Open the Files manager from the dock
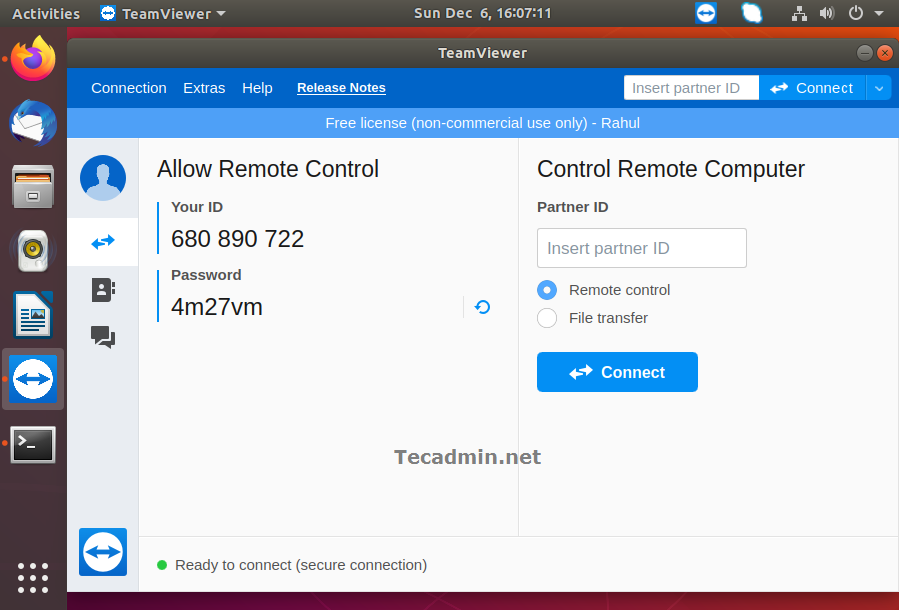This screenshot has width=899, height=610. [33, 187]
